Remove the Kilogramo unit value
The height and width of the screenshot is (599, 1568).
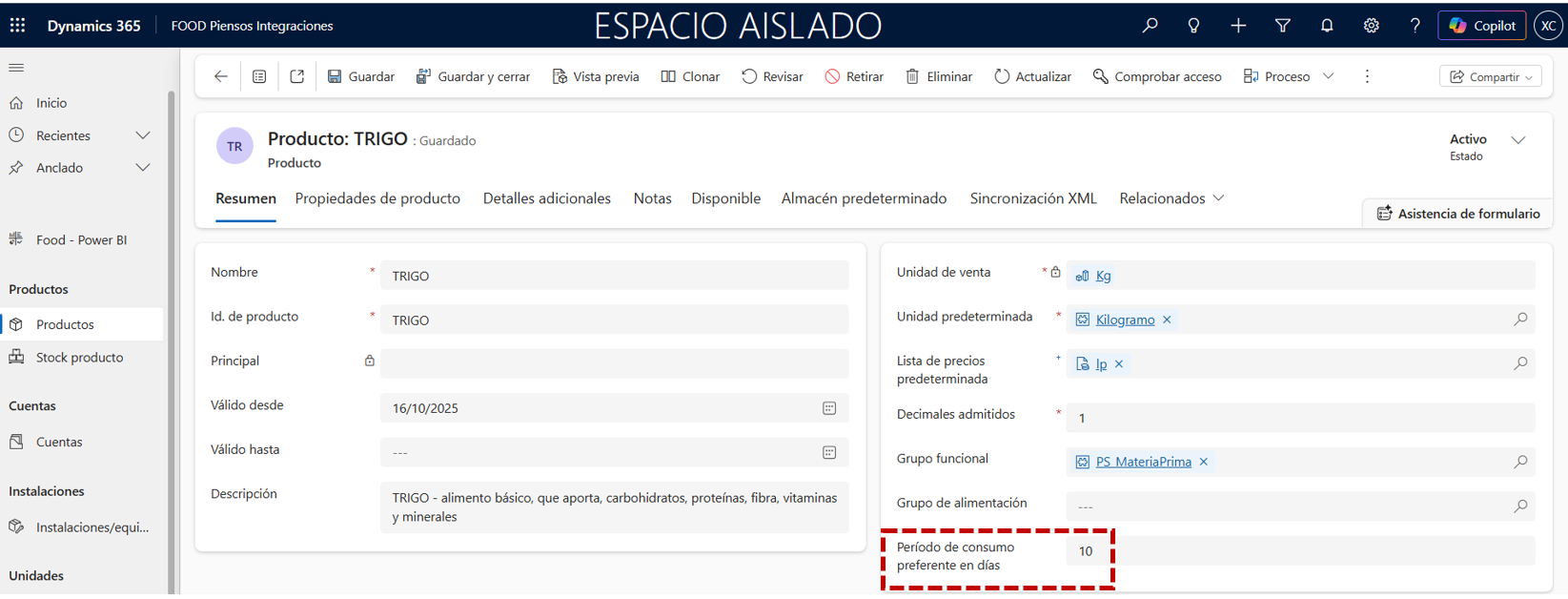1167,320
